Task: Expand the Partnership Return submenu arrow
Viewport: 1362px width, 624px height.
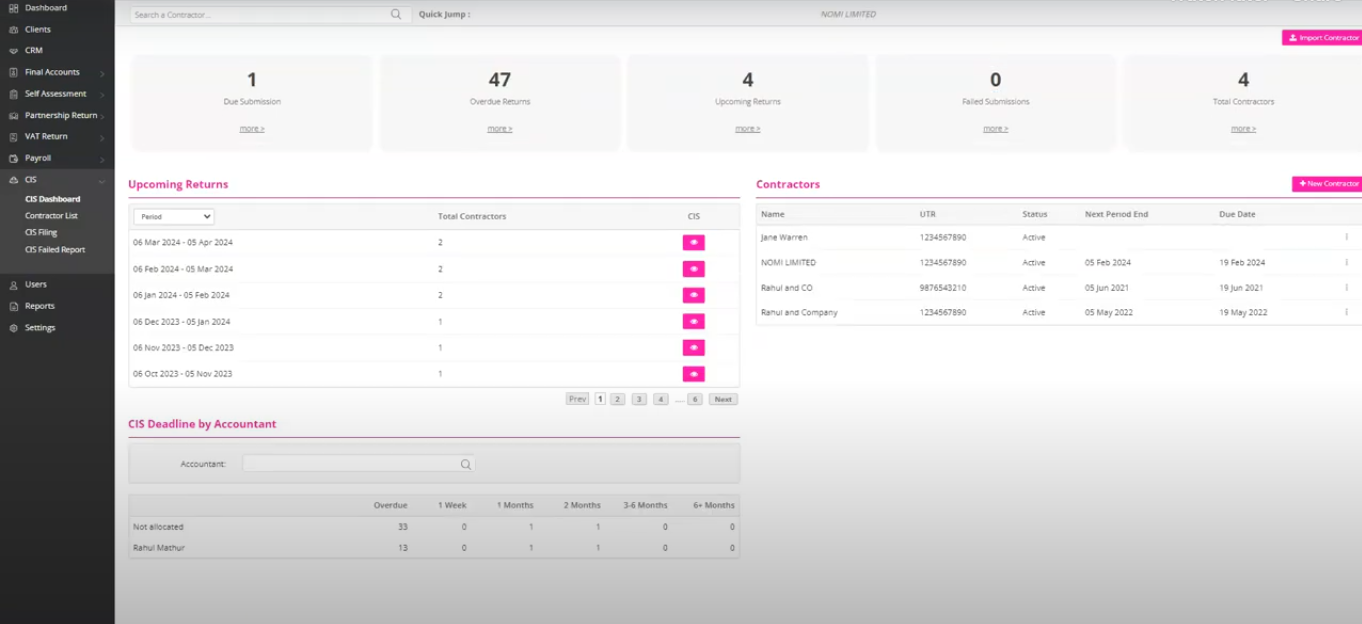Action: click(102, 117)
